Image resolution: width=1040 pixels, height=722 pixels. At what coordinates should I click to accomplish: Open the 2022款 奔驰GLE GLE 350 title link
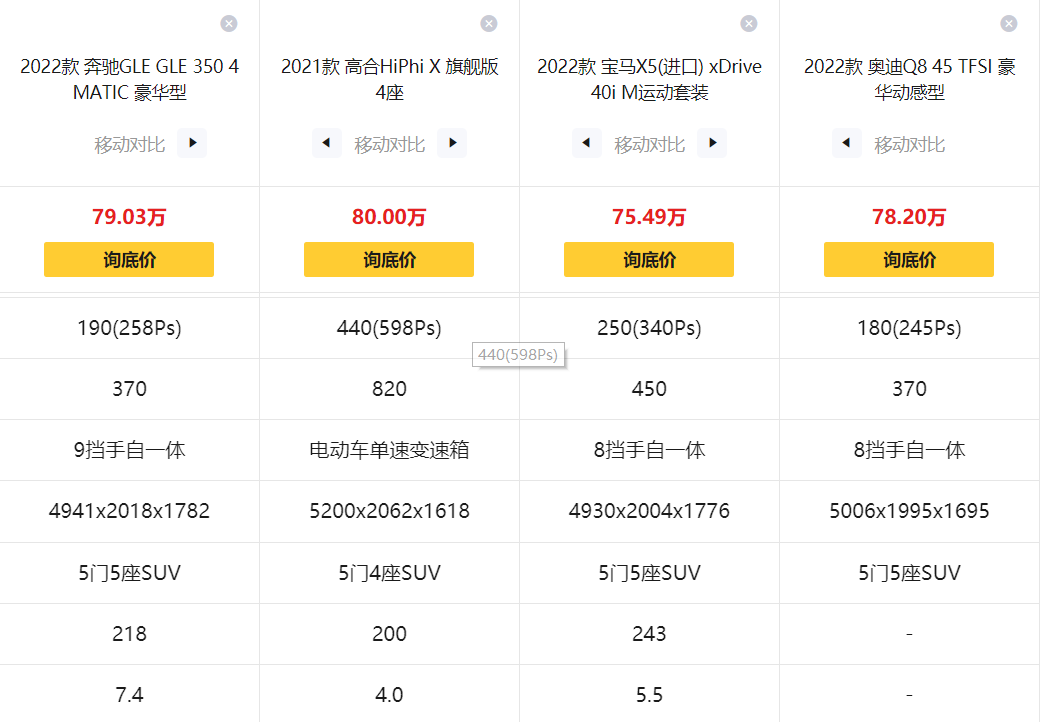click(x=129, y=80)
